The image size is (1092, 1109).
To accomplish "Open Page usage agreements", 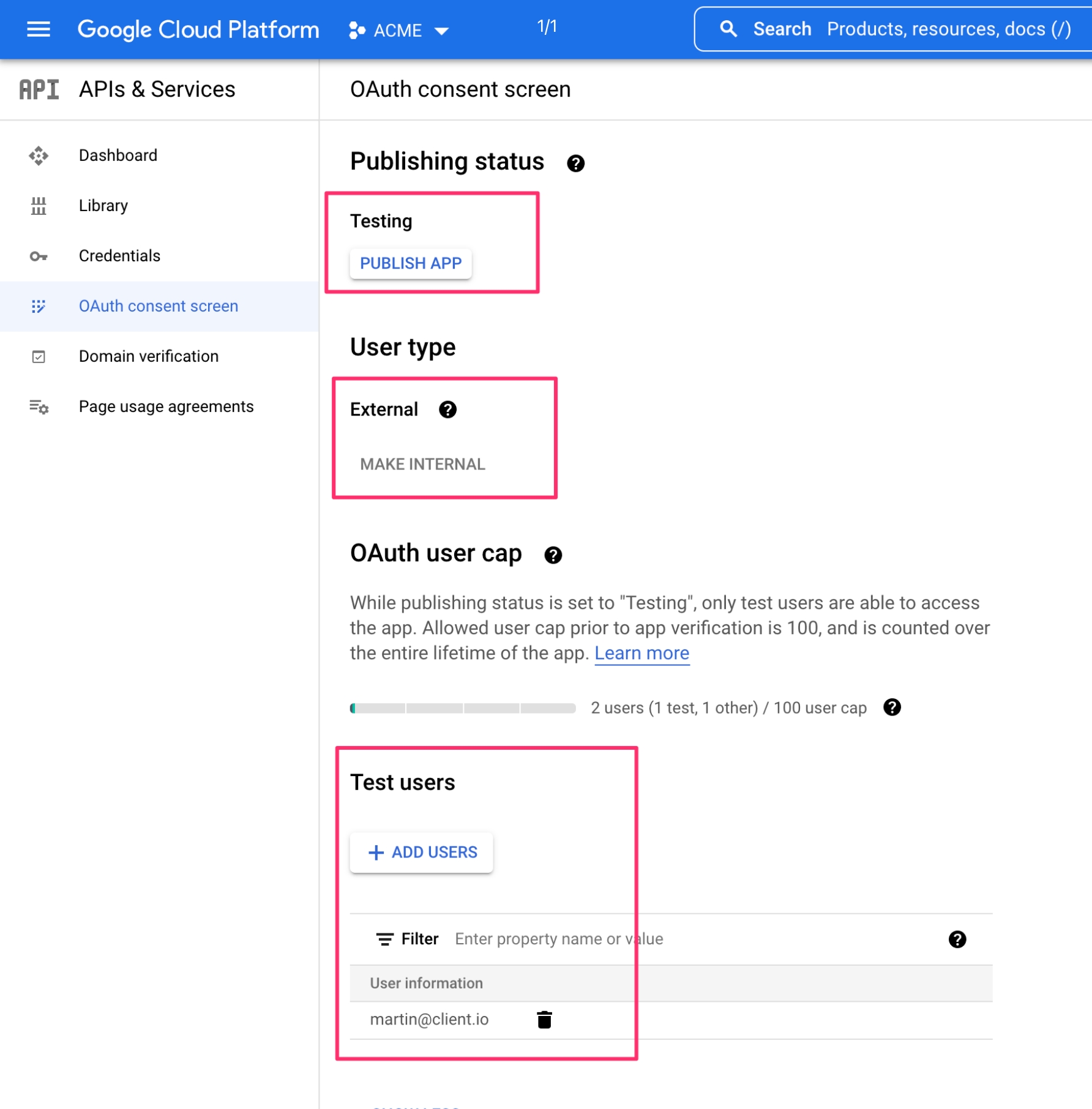I will 166,406.
